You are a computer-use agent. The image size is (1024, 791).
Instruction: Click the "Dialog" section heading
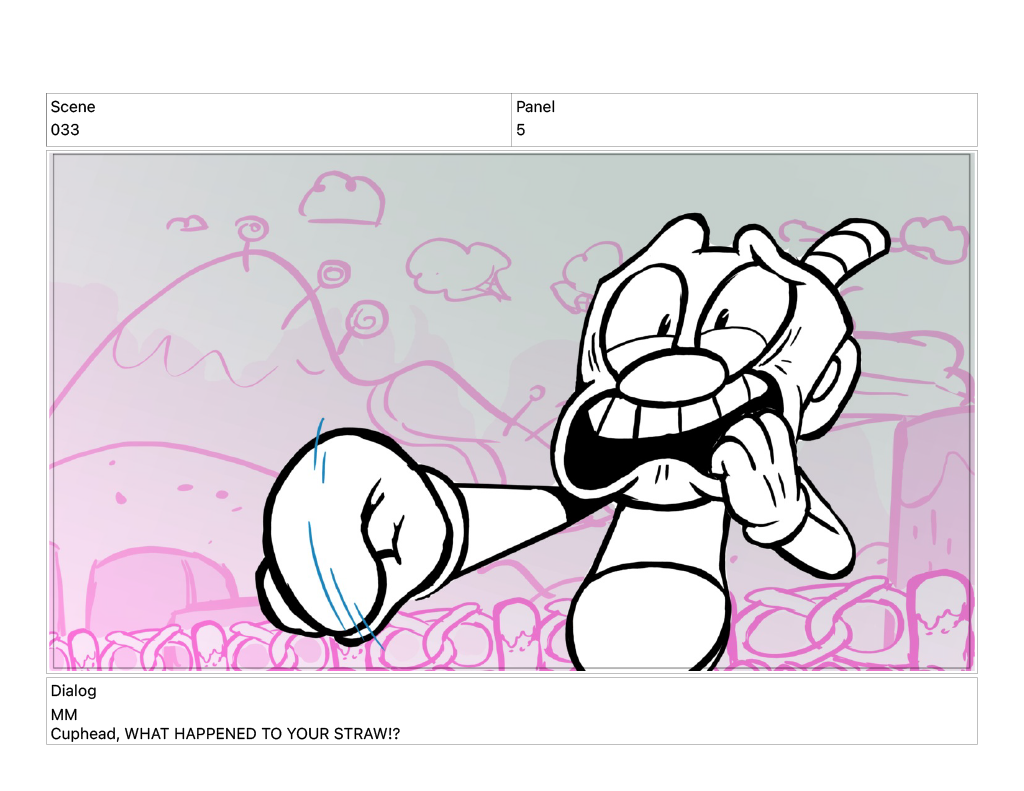(x=74, y=691)
